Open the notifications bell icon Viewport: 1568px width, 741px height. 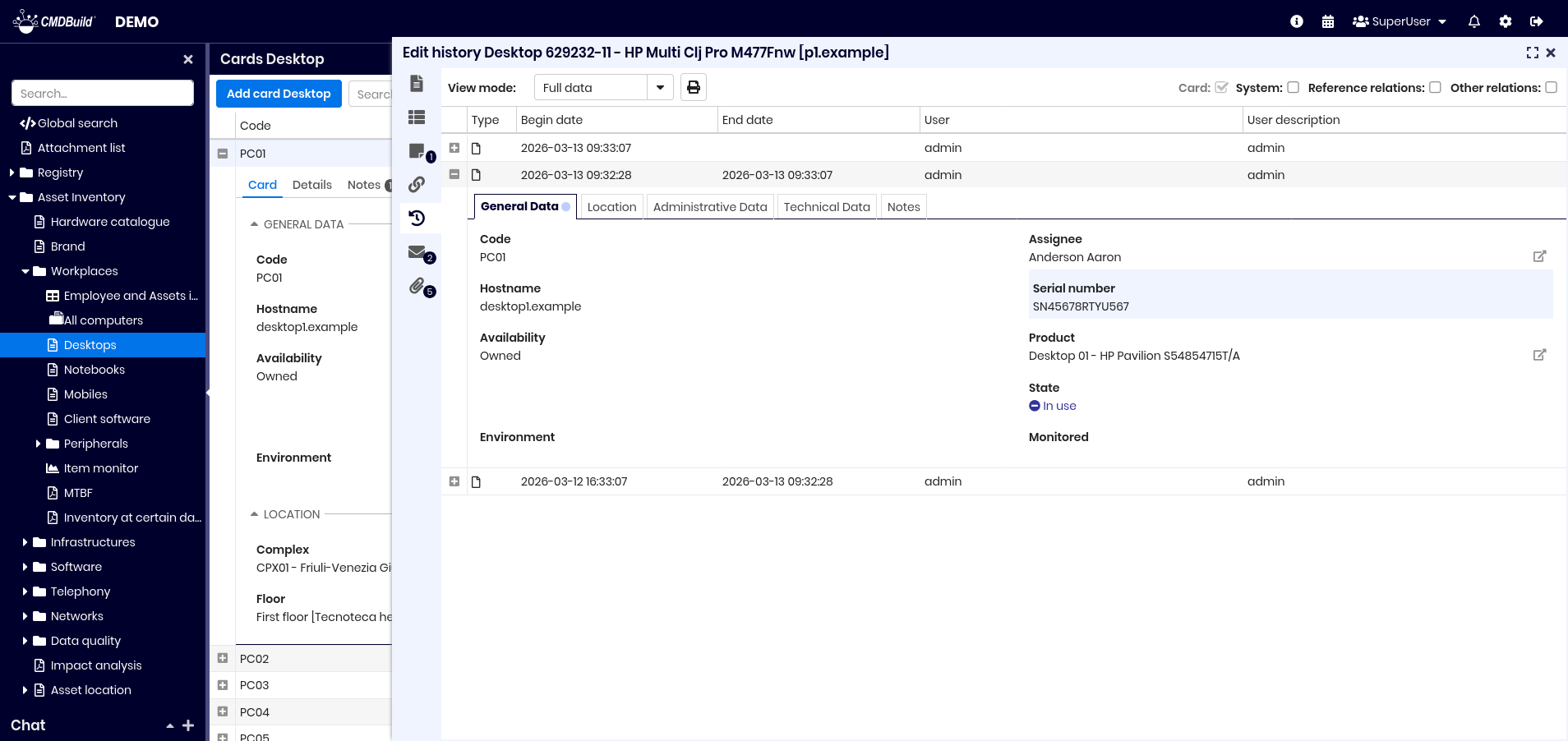(x=1474, y=21)
